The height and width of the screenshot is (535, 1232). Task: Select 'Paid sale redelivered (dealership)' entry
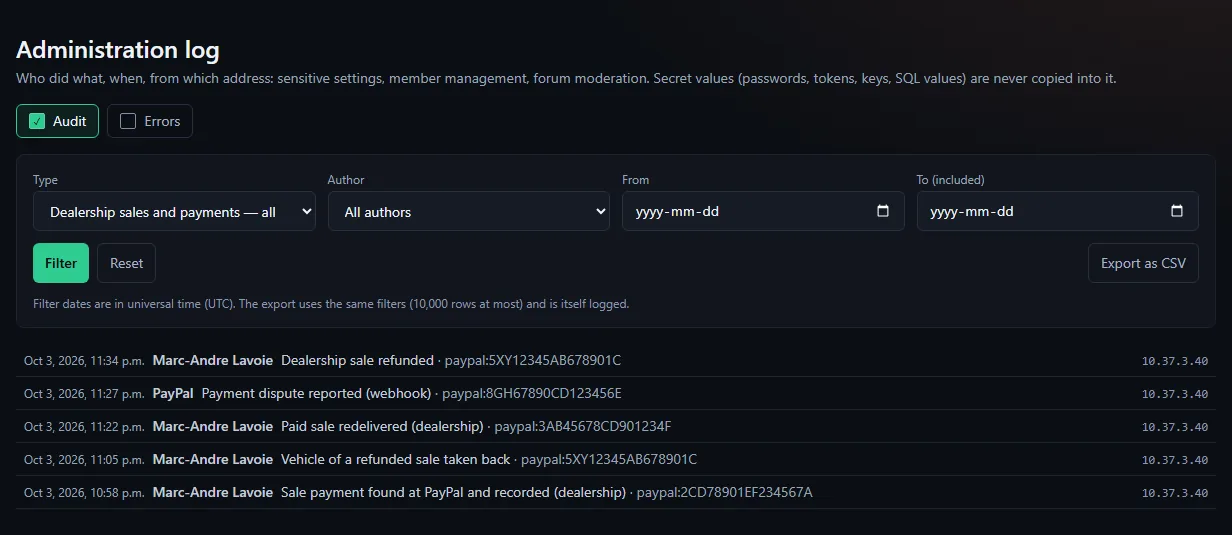[616, 426]
